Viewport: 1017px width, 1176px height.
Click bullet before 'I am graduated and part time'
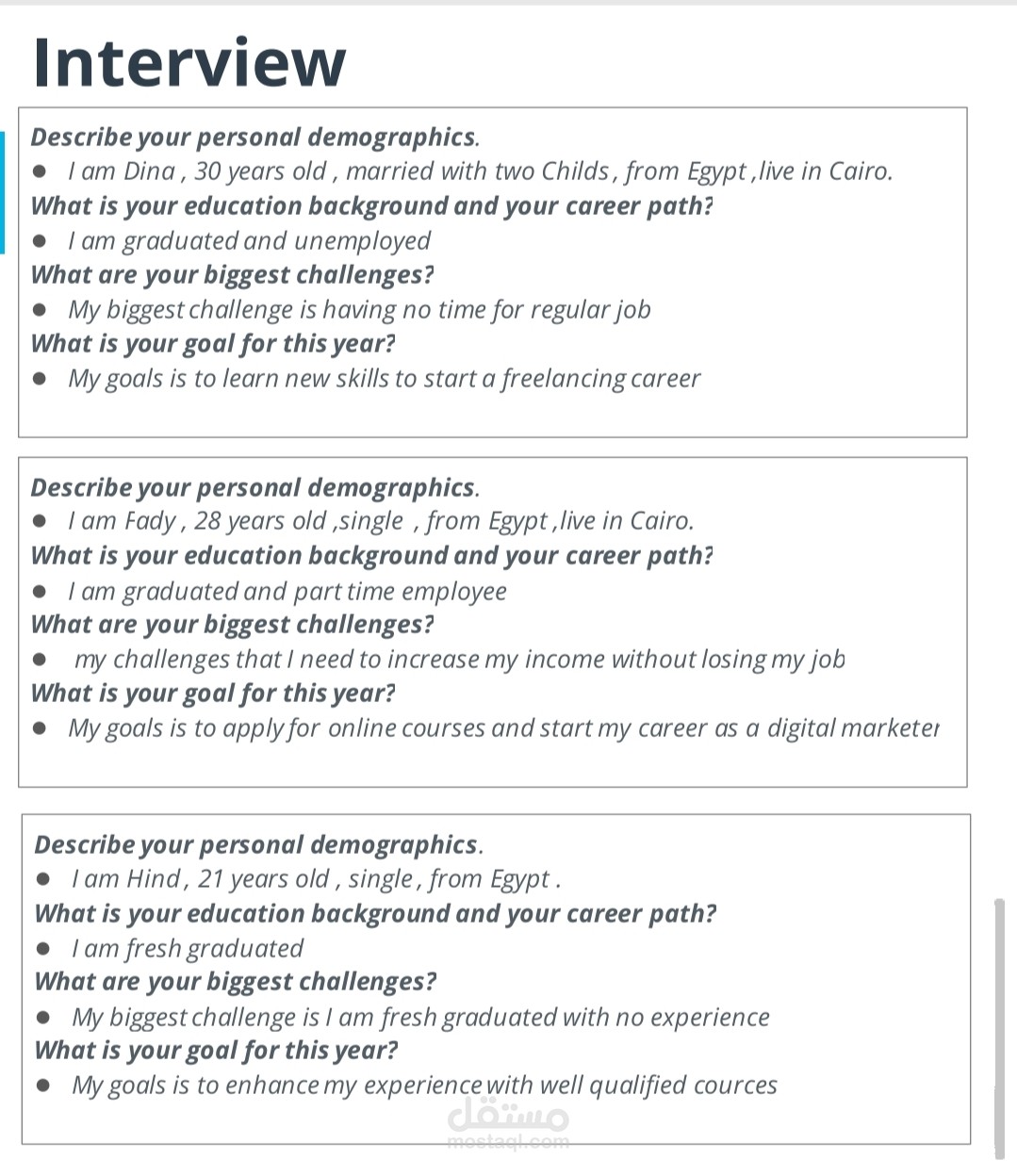pos(40,592)
